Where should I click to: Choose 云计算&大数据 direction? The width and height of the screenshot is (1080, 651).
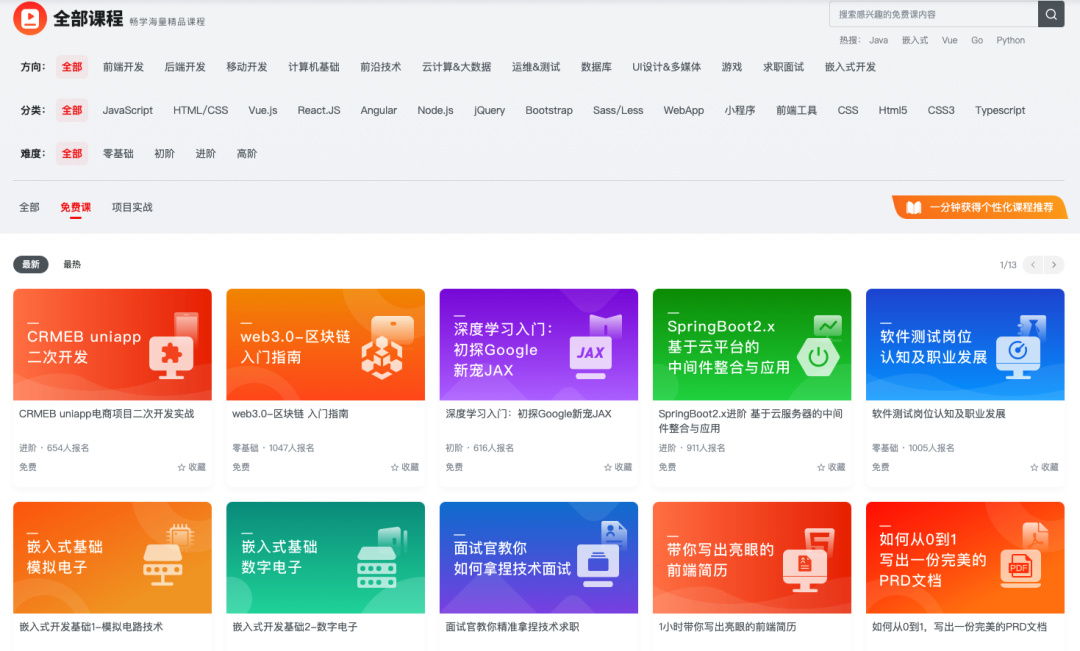pyautogui.click(x=457, y=67)
